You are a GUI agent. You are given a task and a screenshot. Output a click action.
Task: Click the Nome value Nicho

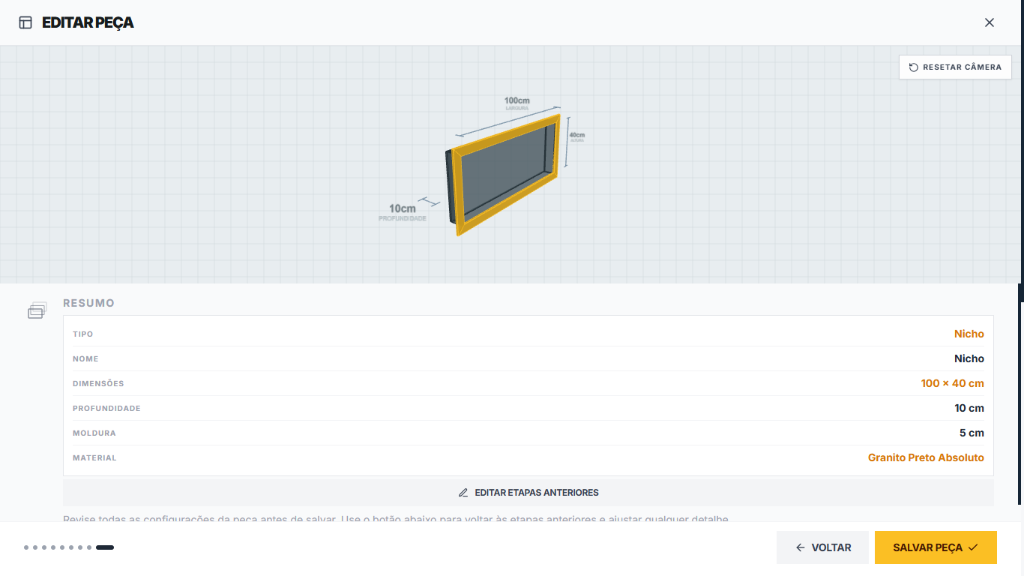click(x=968, y=359)
